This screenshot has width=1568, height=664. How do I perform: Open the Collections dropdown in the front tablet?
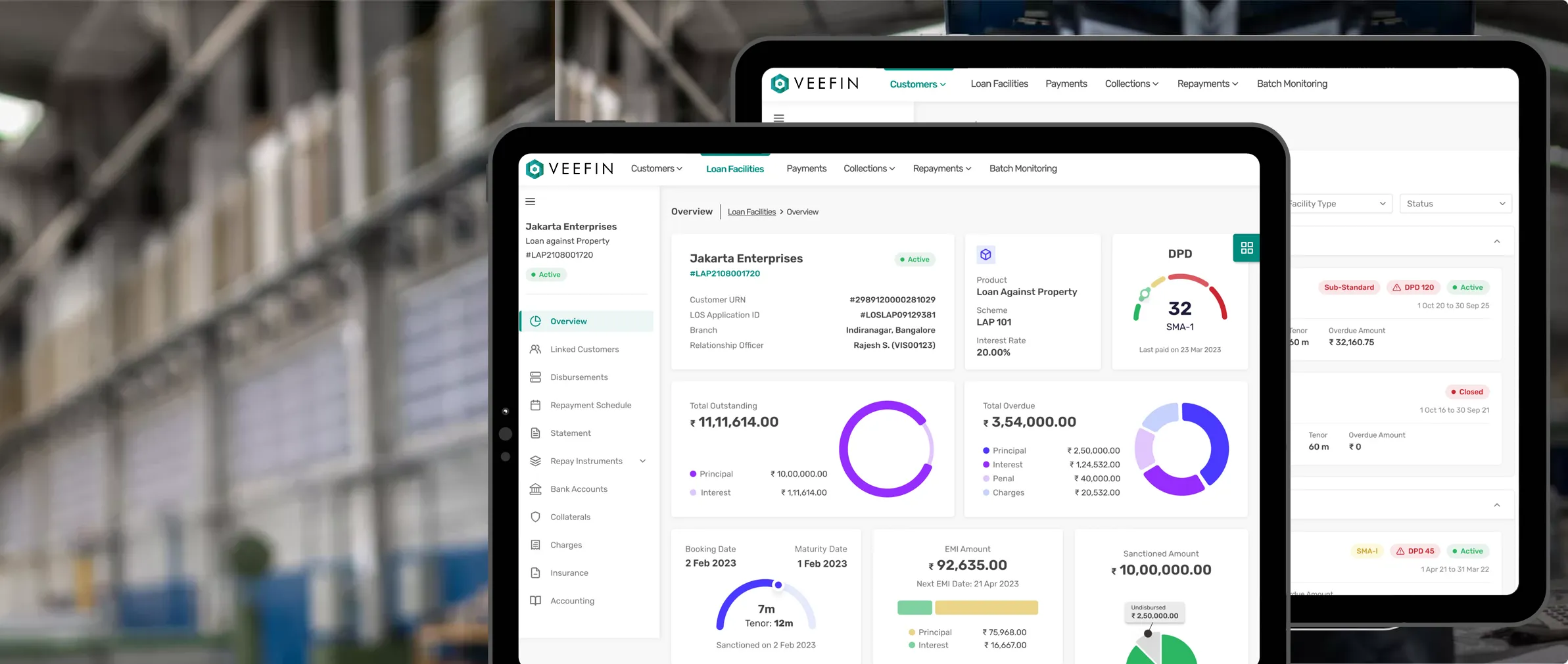[869, 169]
